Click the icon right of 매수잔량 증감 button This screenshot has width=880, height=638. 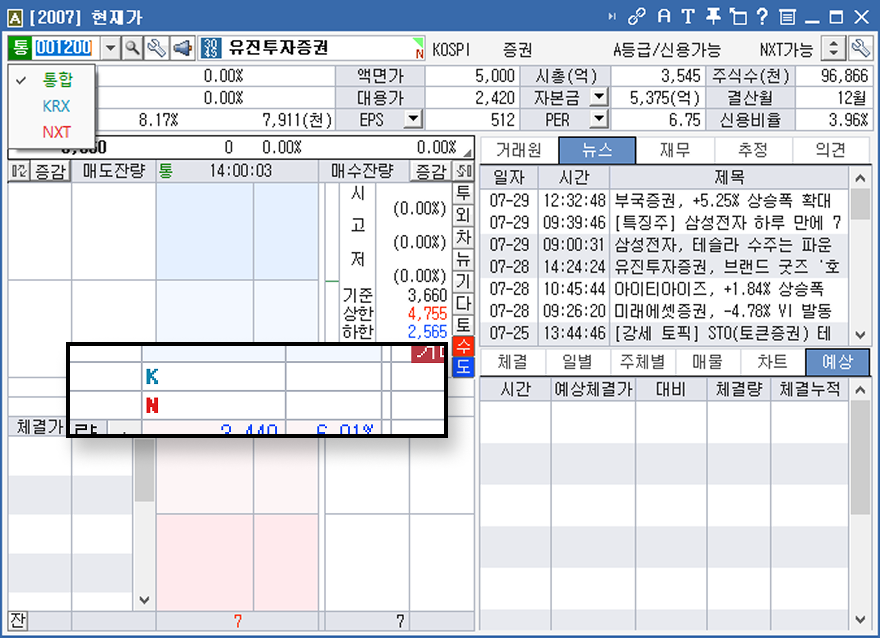coord(464,171)
